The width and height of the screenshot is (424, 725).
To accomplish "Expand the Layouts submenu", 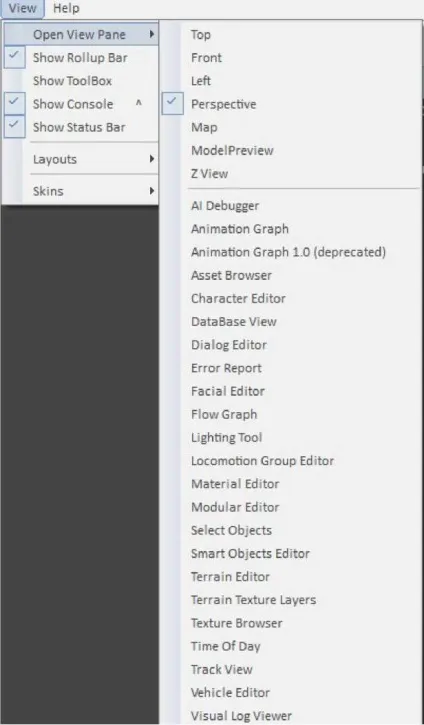I will pos(81,159).
